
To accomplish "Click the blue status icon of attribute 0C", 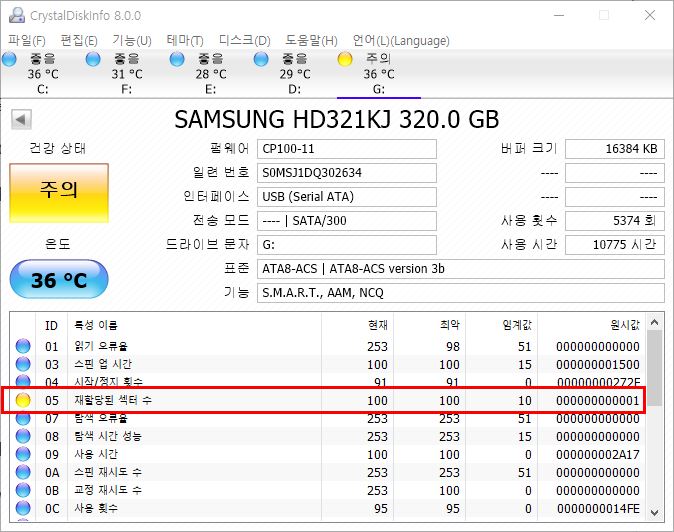I will [23, 508].
